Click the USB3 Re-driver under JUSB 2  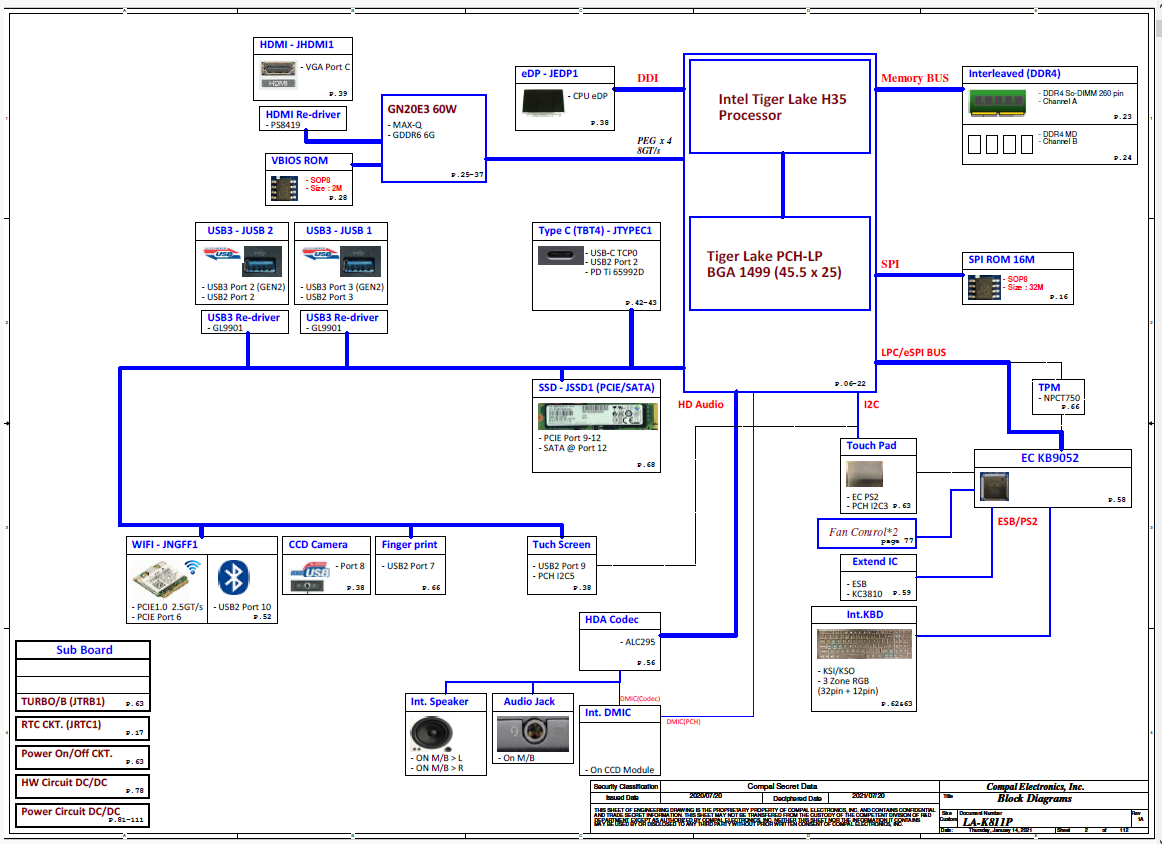click(x=245, y=322)
